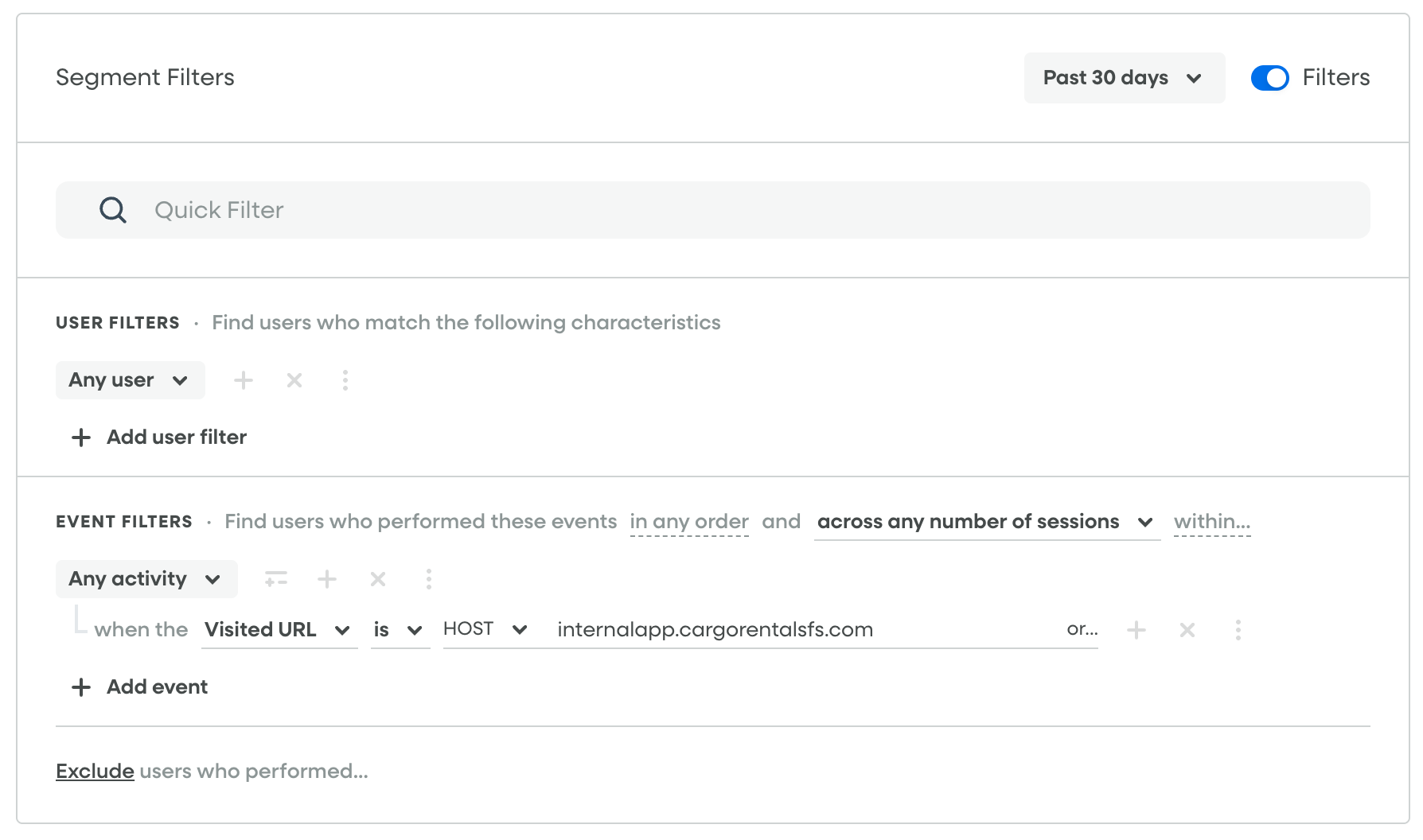The image size is (1423, 840).
Task: Click the Exclude link
Action: 95,772
